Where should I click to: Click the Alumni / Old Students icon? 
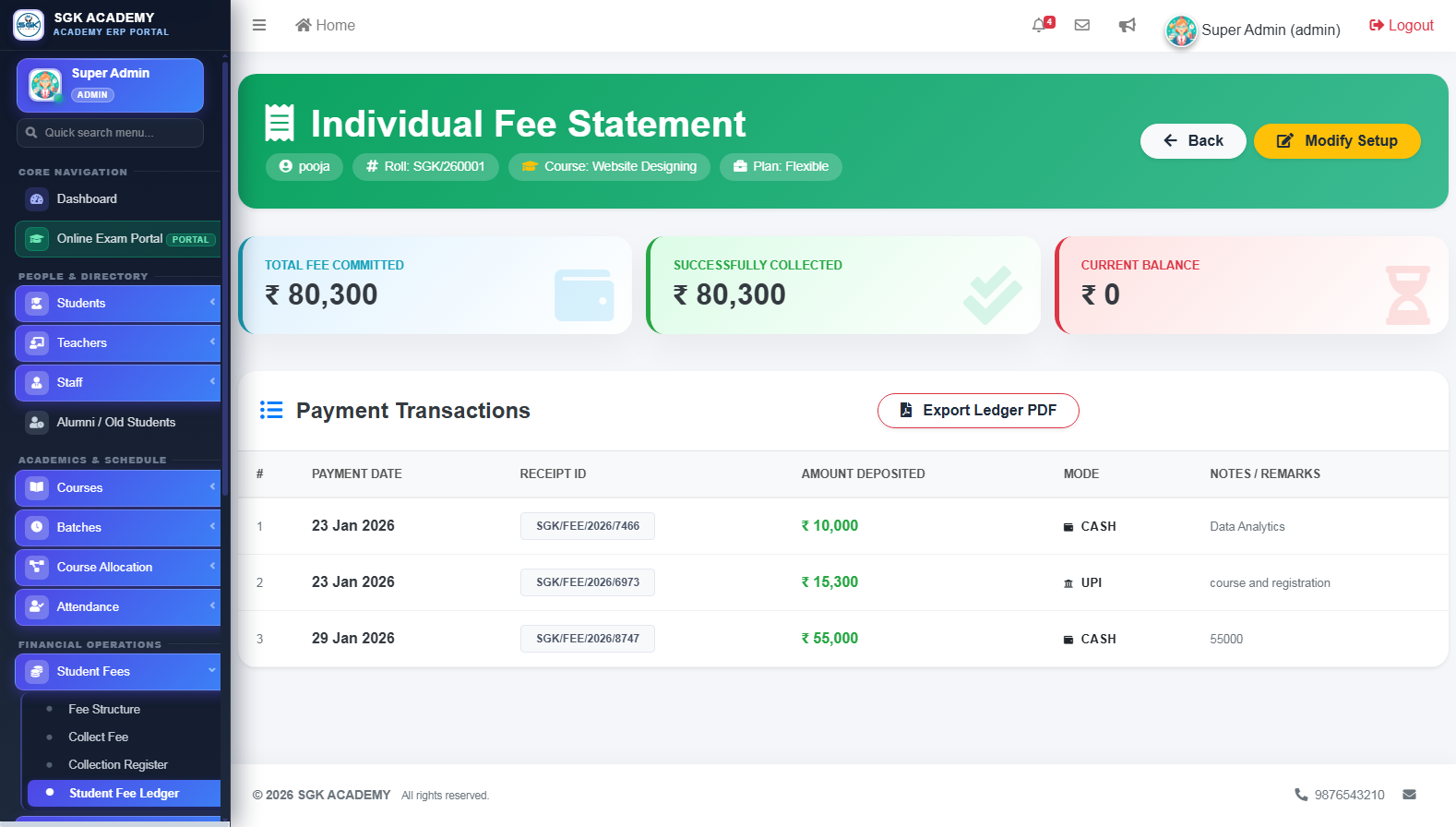tap(37, 422)
